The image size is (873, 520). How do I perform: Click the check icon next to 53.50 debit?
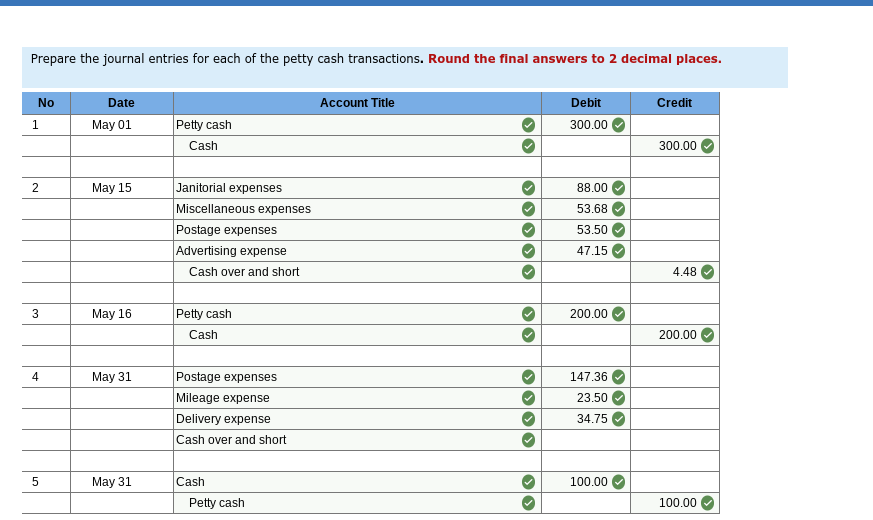pos(618,230)
